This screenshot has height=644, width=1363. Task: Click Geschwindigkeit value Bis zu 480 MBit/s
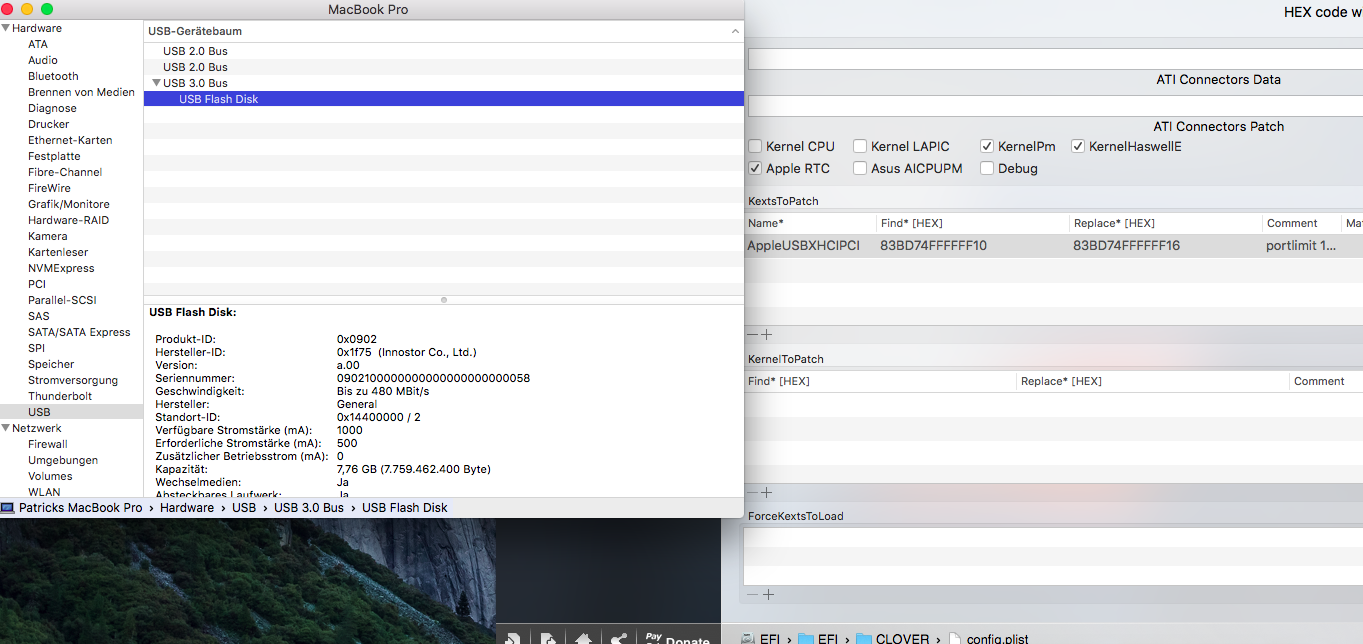383,391
